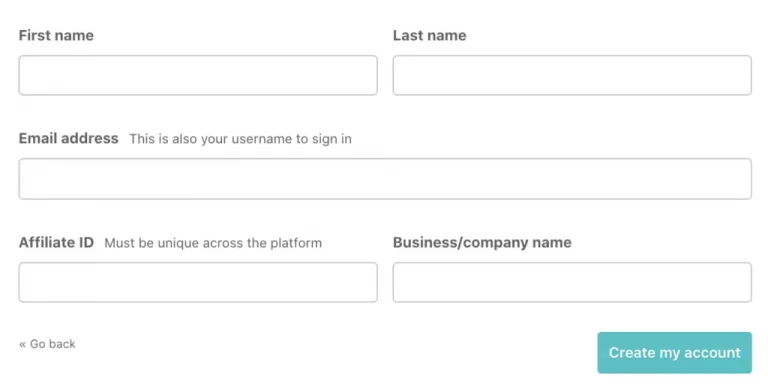Image resolution: width=768 pixels, height=392 pixels.
Task: Focus the Business/company name field
Action: [x=572, y=282]
